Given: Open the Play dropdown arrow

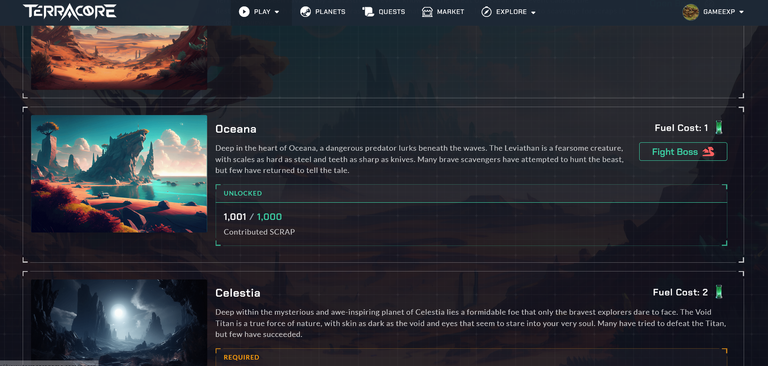Looking at the screenshot, I should click(x=277, y=12).
